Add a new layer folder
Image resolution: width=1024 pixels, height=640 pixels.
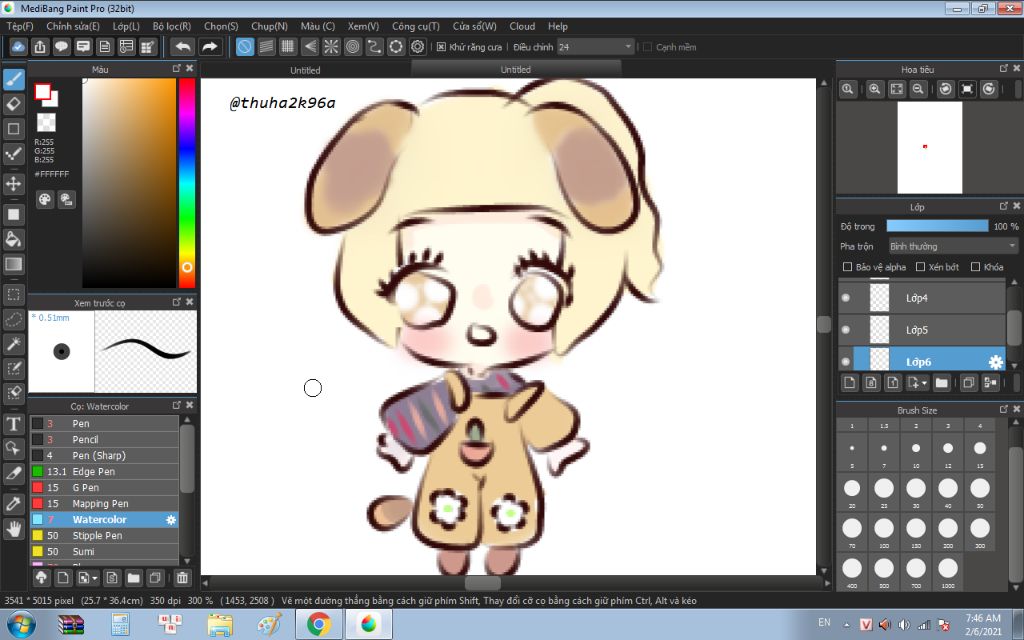click(941, 383)
